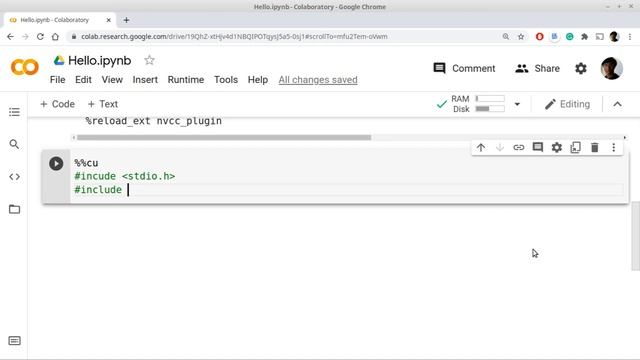Open the command palette icon at the bottom
The width and height of the screenshot is (640, 360).
14,340
